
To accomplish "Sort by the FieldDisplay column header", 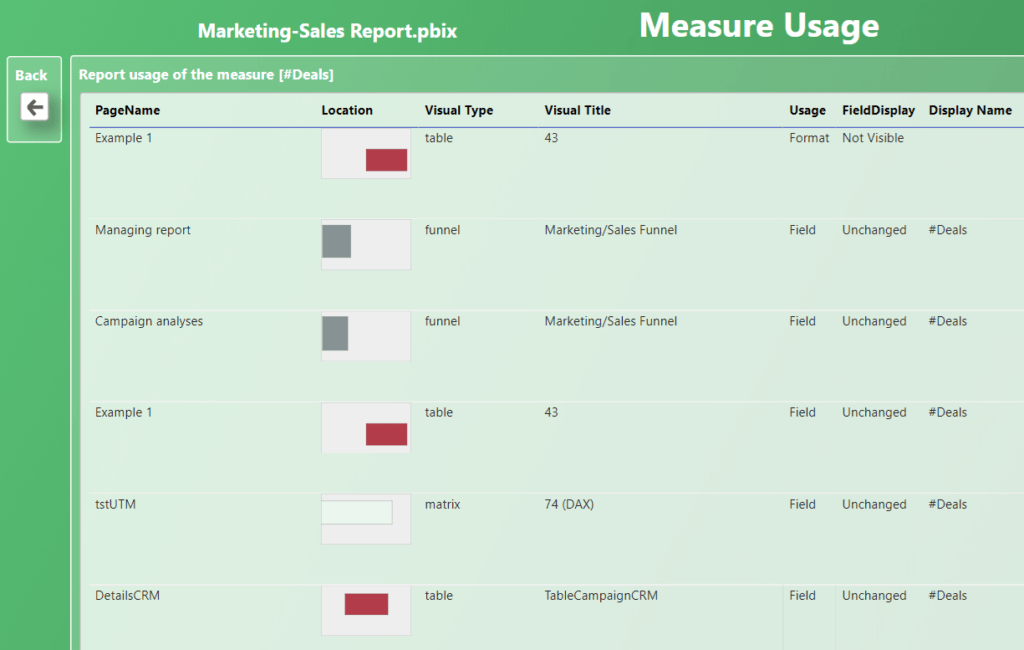I will coord(878,111).
